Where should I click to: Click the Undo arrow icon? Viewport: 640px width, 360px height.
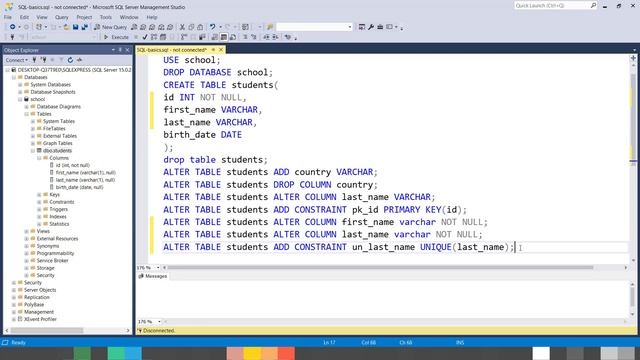(213, 27)
